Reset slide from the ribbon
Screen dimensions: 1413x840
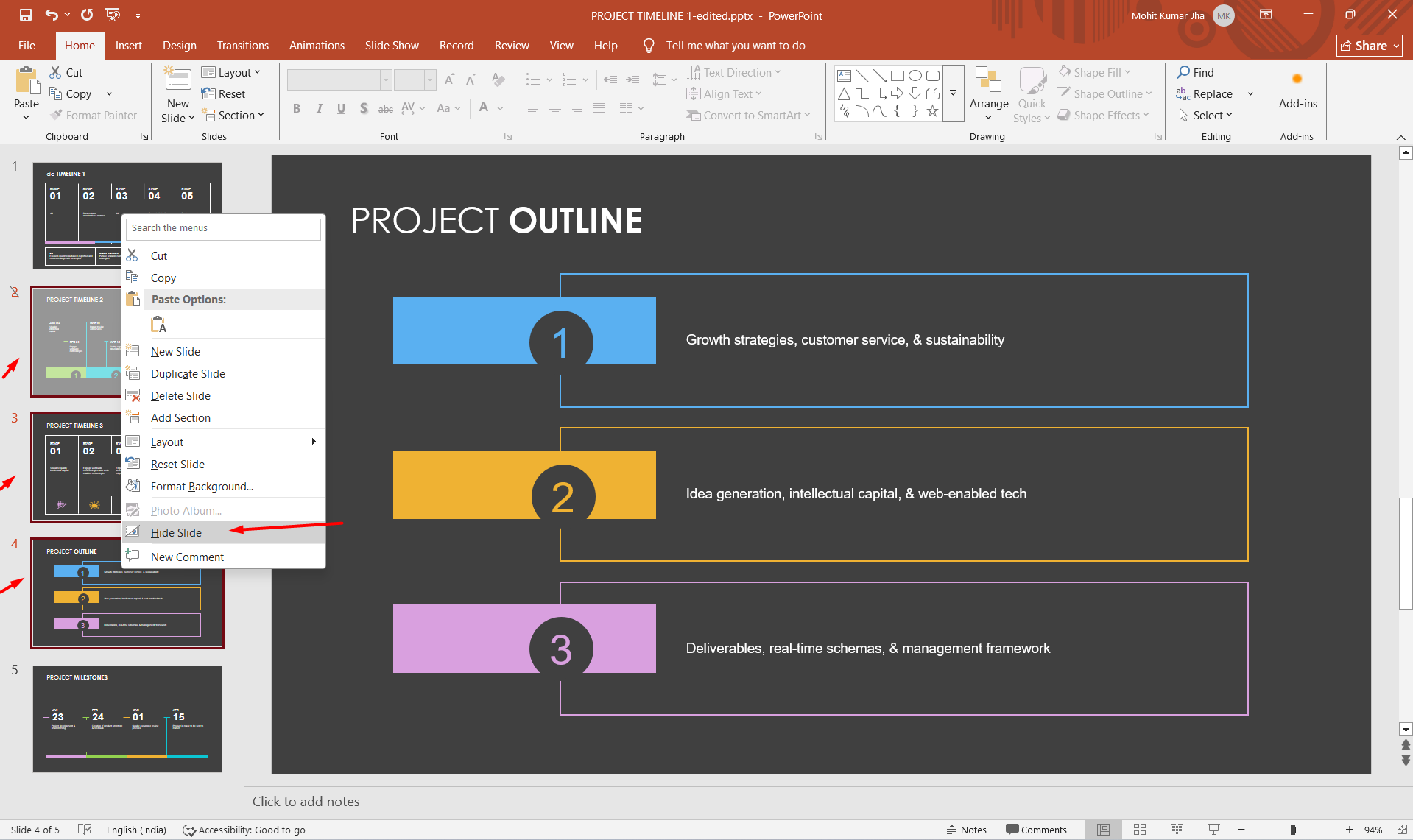pyautogui.click(x=223, y=93)
